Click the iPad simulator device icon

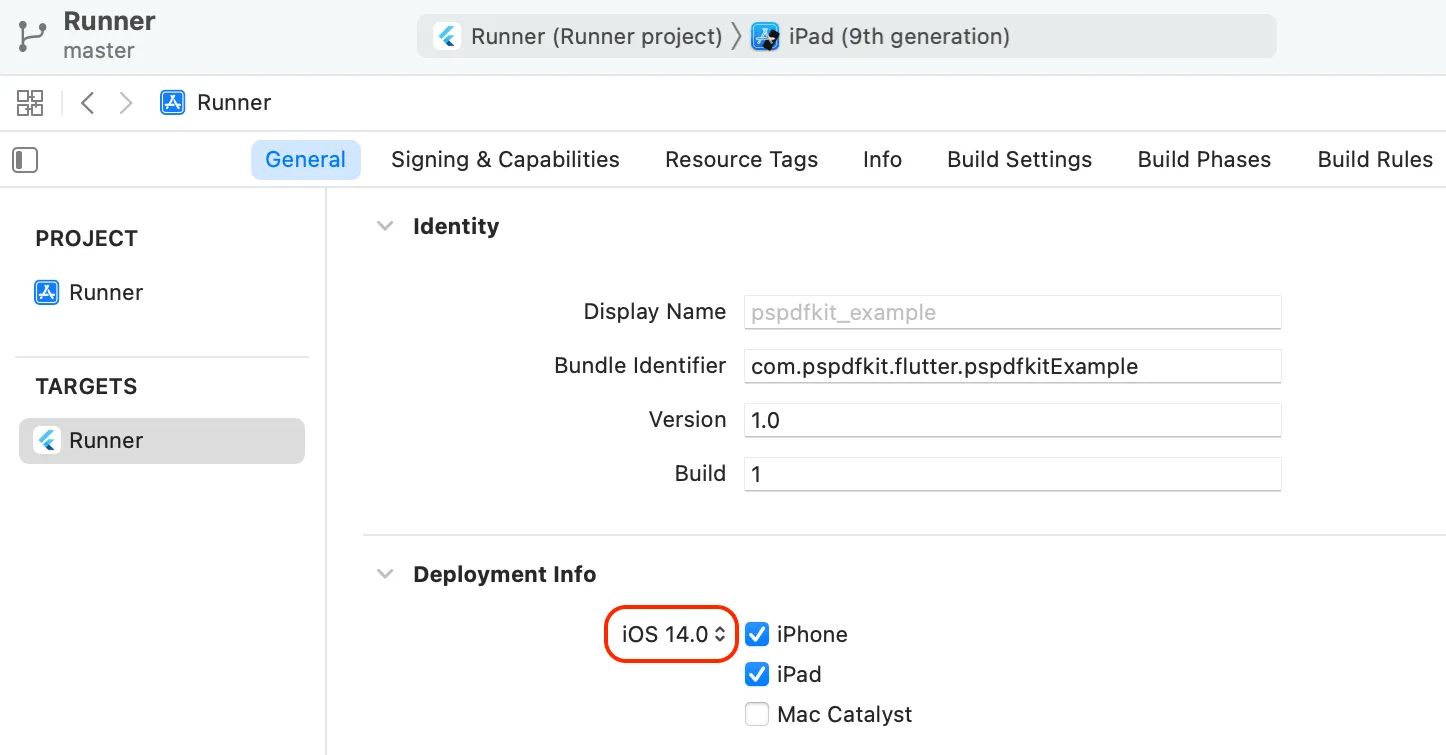tap(765, 37)
